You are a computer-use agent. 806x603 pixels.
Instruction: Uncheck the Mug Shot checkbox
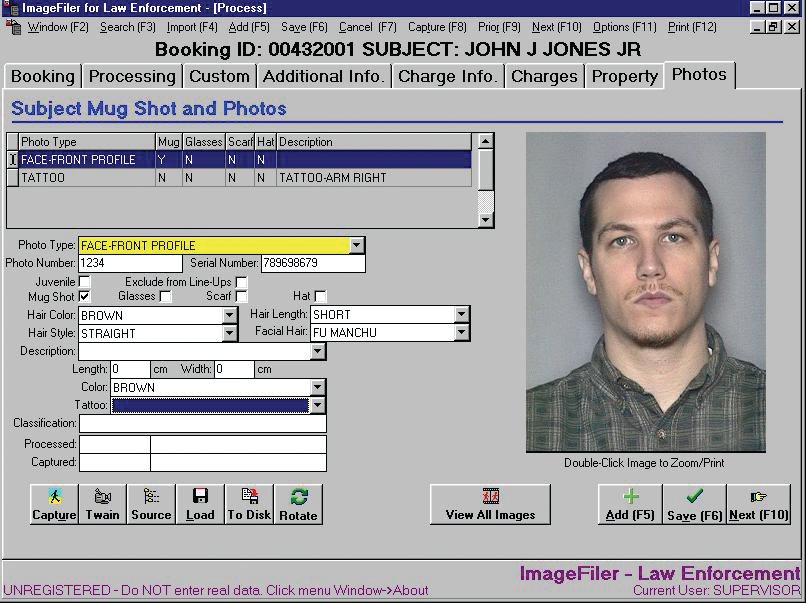[85, 297]
